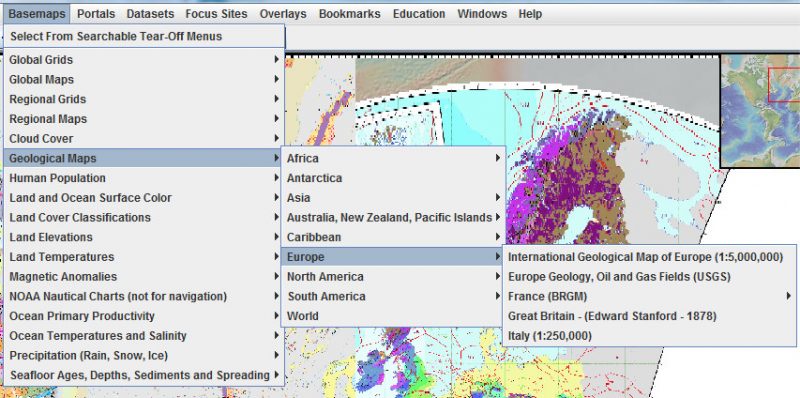The width and height of the screenshot is (800, 398).
Task: Click Select From Searchable Tear-Off Menus
Action: coord(144,36)
